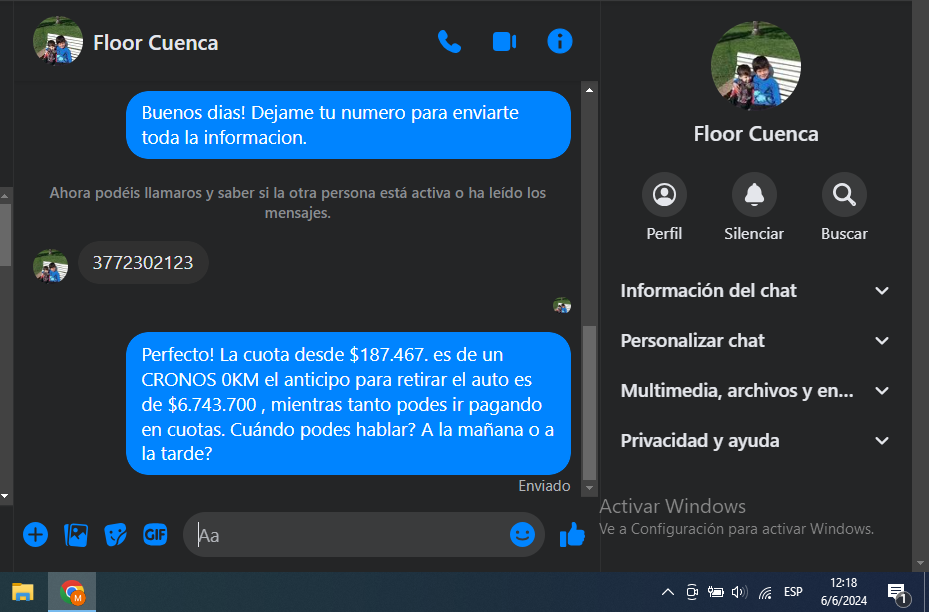The image size is (929, 612).
Task: Expand Privacidad y ayuda section
Action: tap(755, 441)
